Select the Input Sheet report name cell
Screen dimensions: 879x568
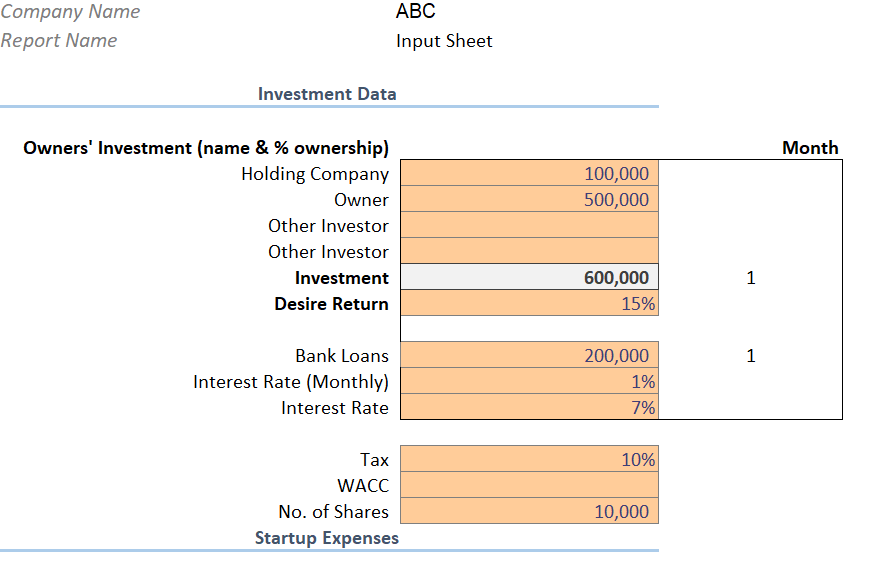pos(444,41)
